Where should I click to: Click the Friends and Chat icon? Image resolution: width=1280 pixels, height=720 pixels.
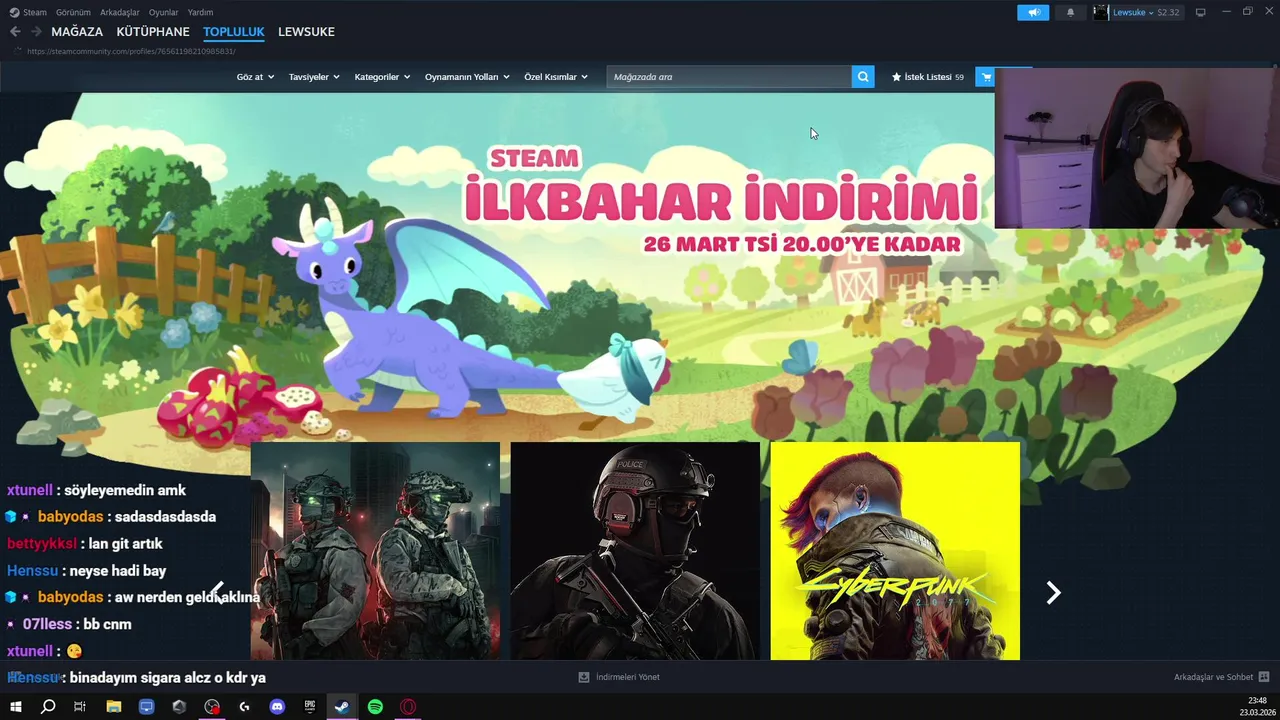point(1264,677)
